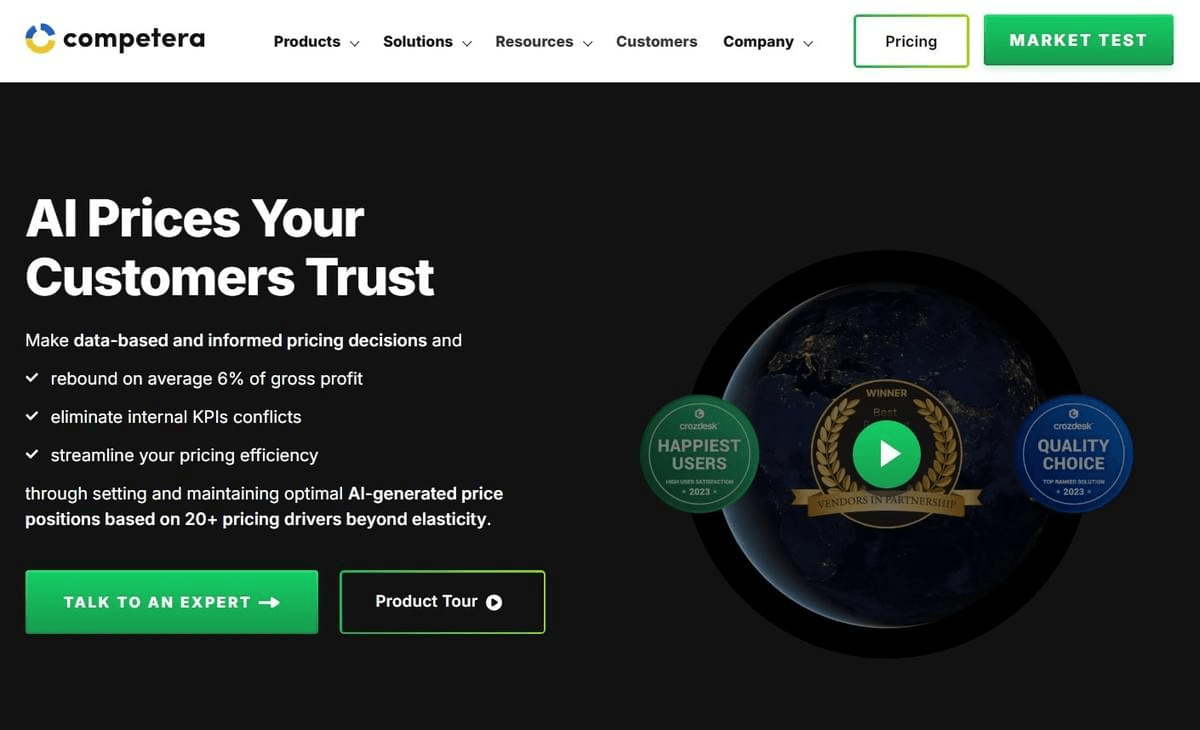Click checkmark beside eliminate internal KPIs conflicts
The width and height of the screenshot is (1200, 730).
pos(32,416)
